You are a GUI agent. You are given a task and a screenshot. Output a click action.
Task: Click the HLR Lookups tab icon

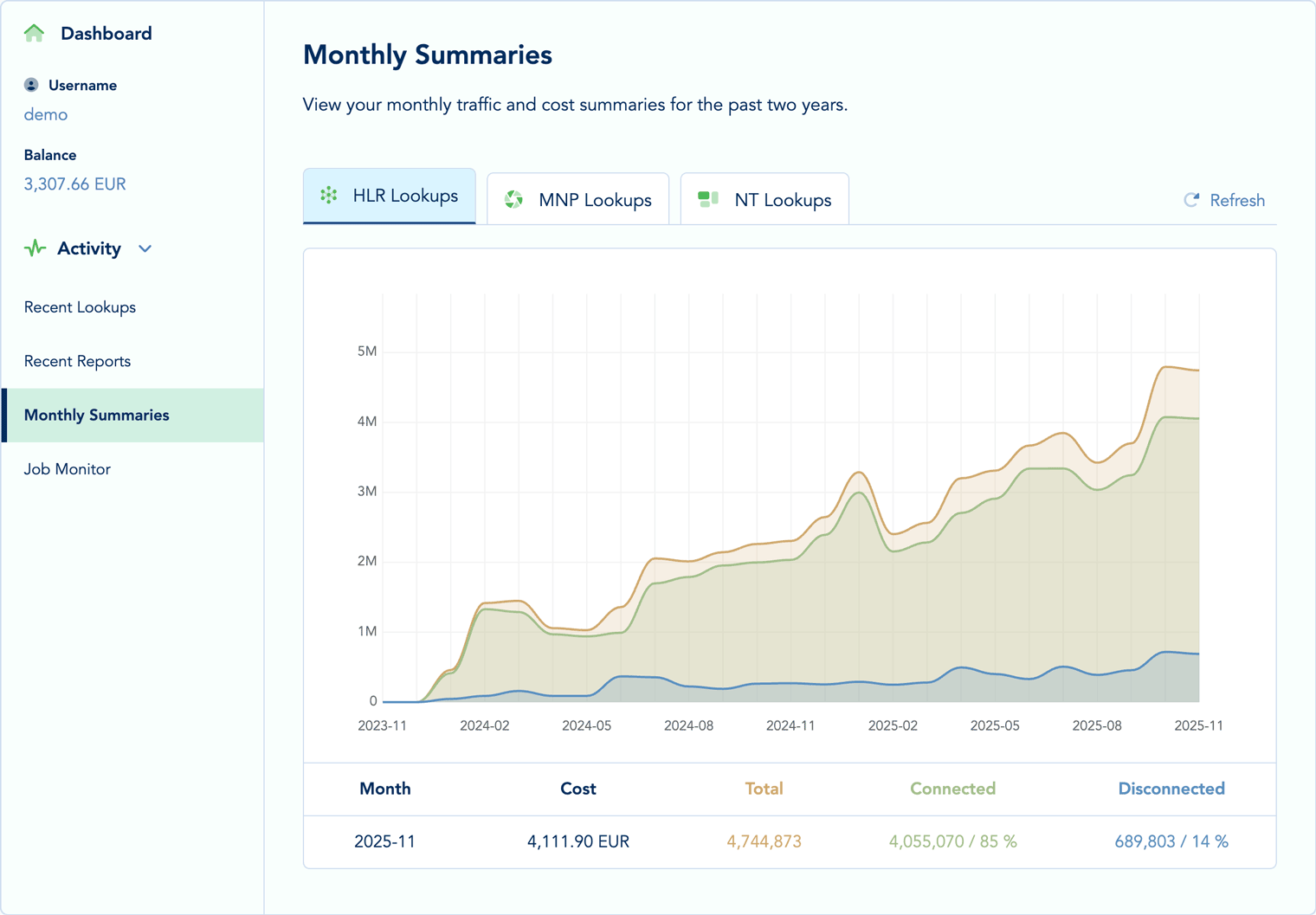(x=327, y=196)
